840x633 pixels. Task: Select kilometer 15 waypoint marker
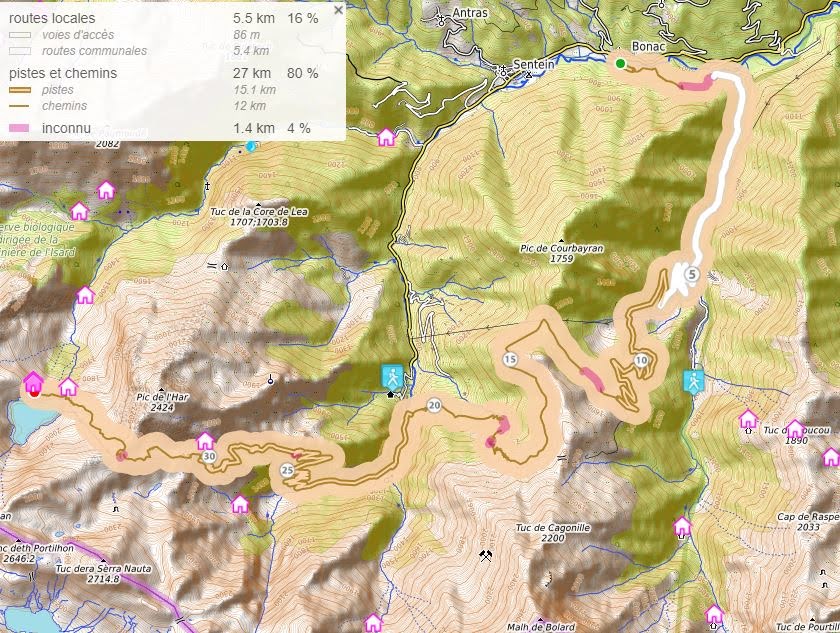click(x=510, y=359)
